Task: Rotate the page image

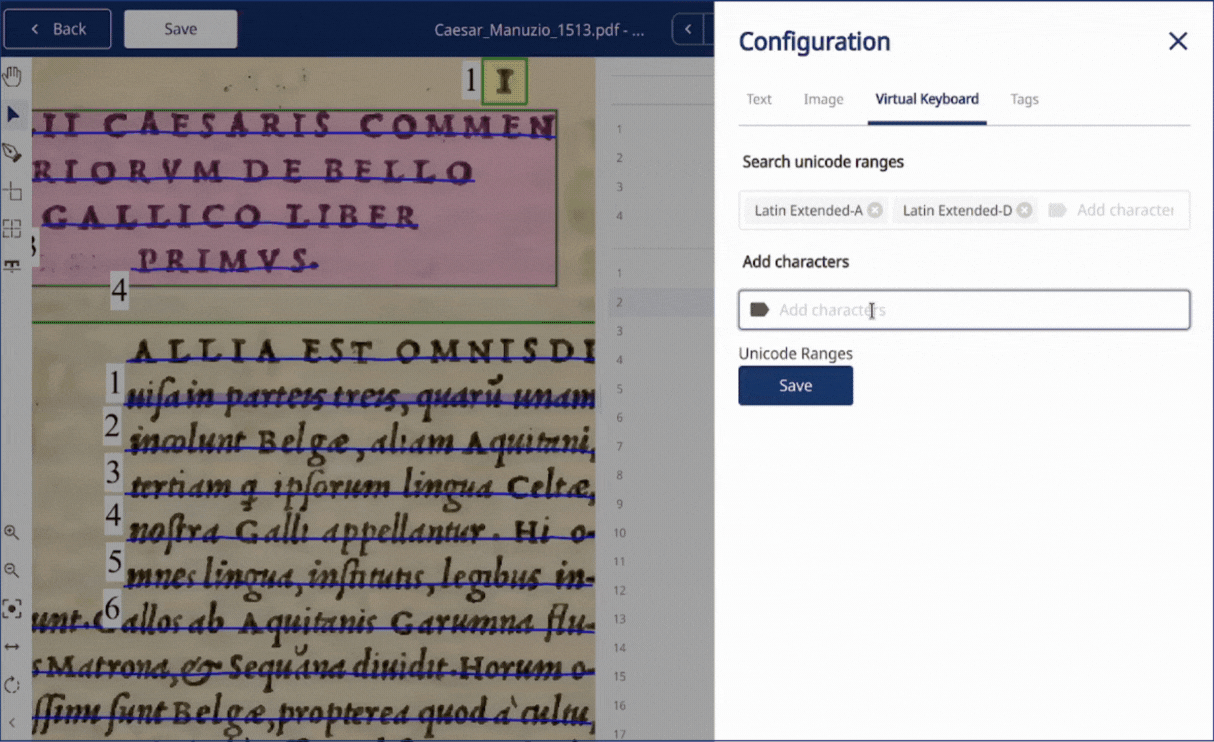Action: click(x=12, y=685)
